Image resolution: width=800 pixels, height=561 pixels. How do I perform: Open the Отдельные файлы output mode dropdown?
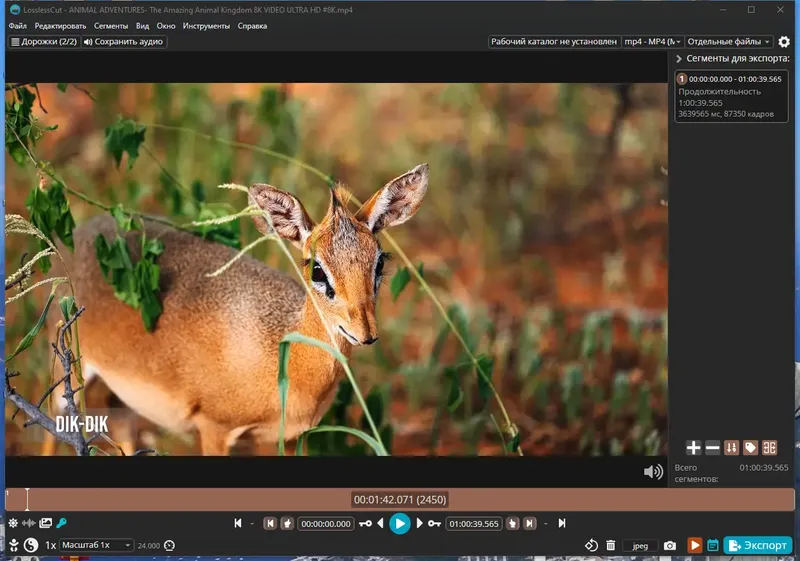point(728,42)
